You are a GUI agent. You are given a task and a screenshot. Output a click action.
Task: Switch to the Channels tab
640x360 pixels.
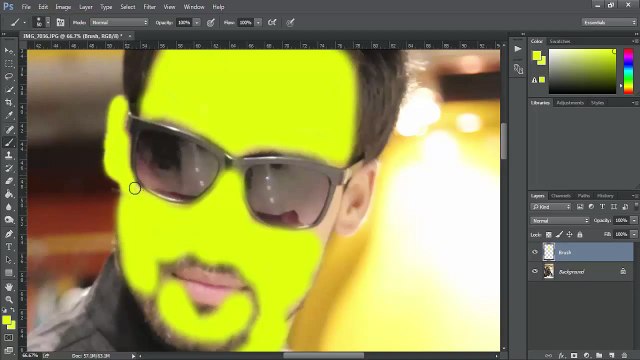click(x=560, y=196)
